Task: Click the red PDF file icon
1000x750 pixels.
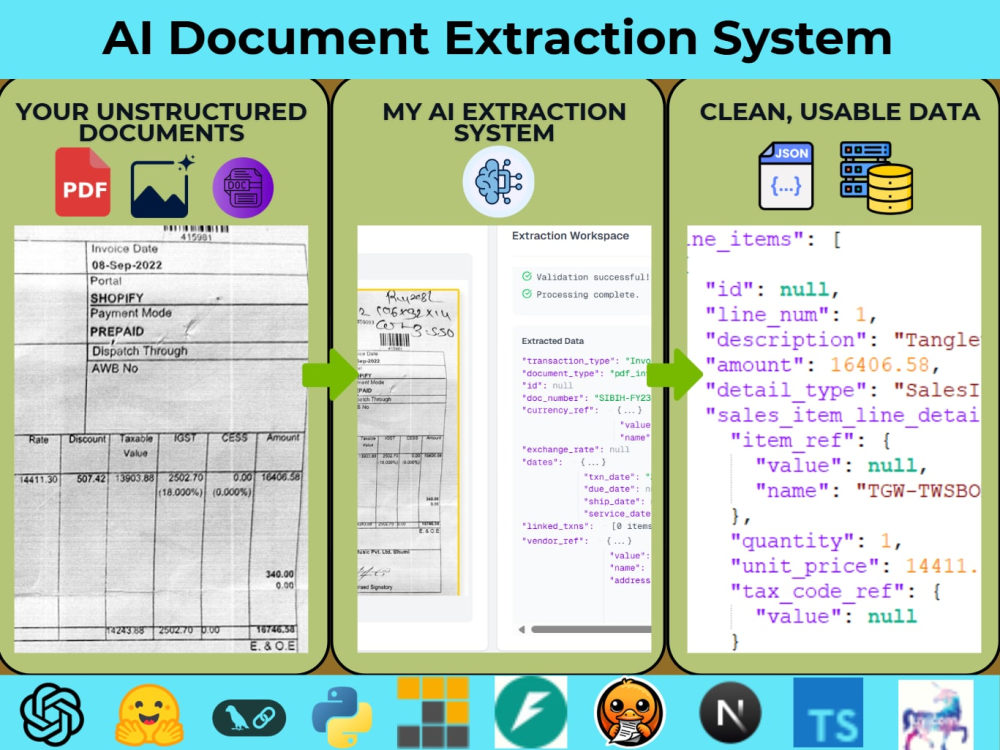Action: (x=82, y=182)
